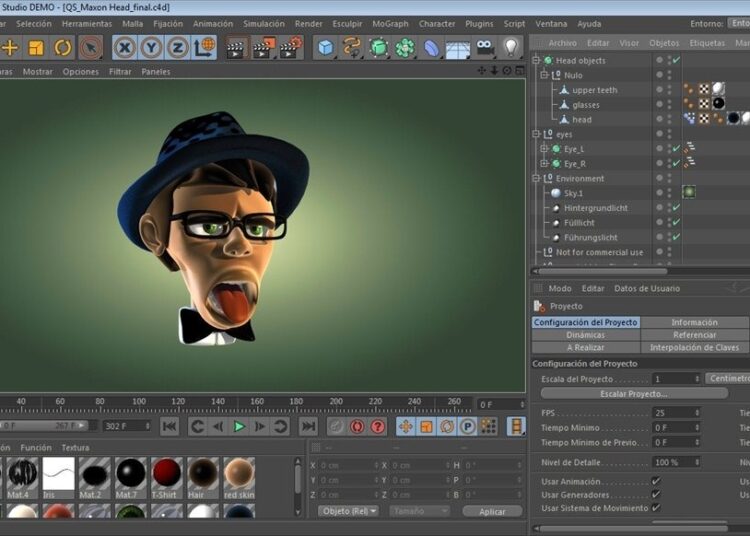The image size is (750, 536).
Task: Open the spline pen tool icon
Action: coord(352,48)
